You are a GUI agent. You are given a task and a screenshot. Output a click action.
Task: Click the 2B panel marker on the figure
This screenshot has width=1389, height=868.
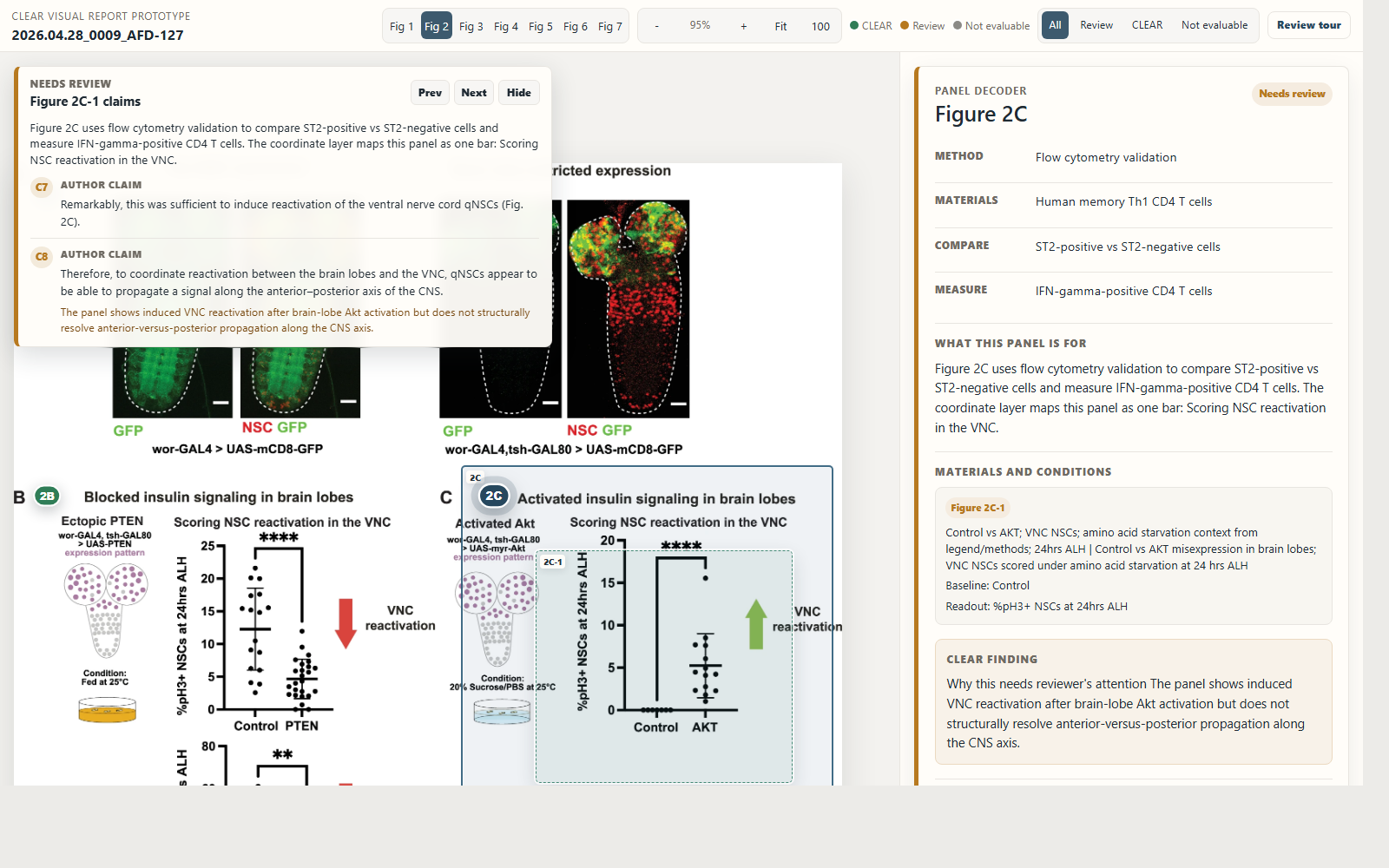point(48,496)
